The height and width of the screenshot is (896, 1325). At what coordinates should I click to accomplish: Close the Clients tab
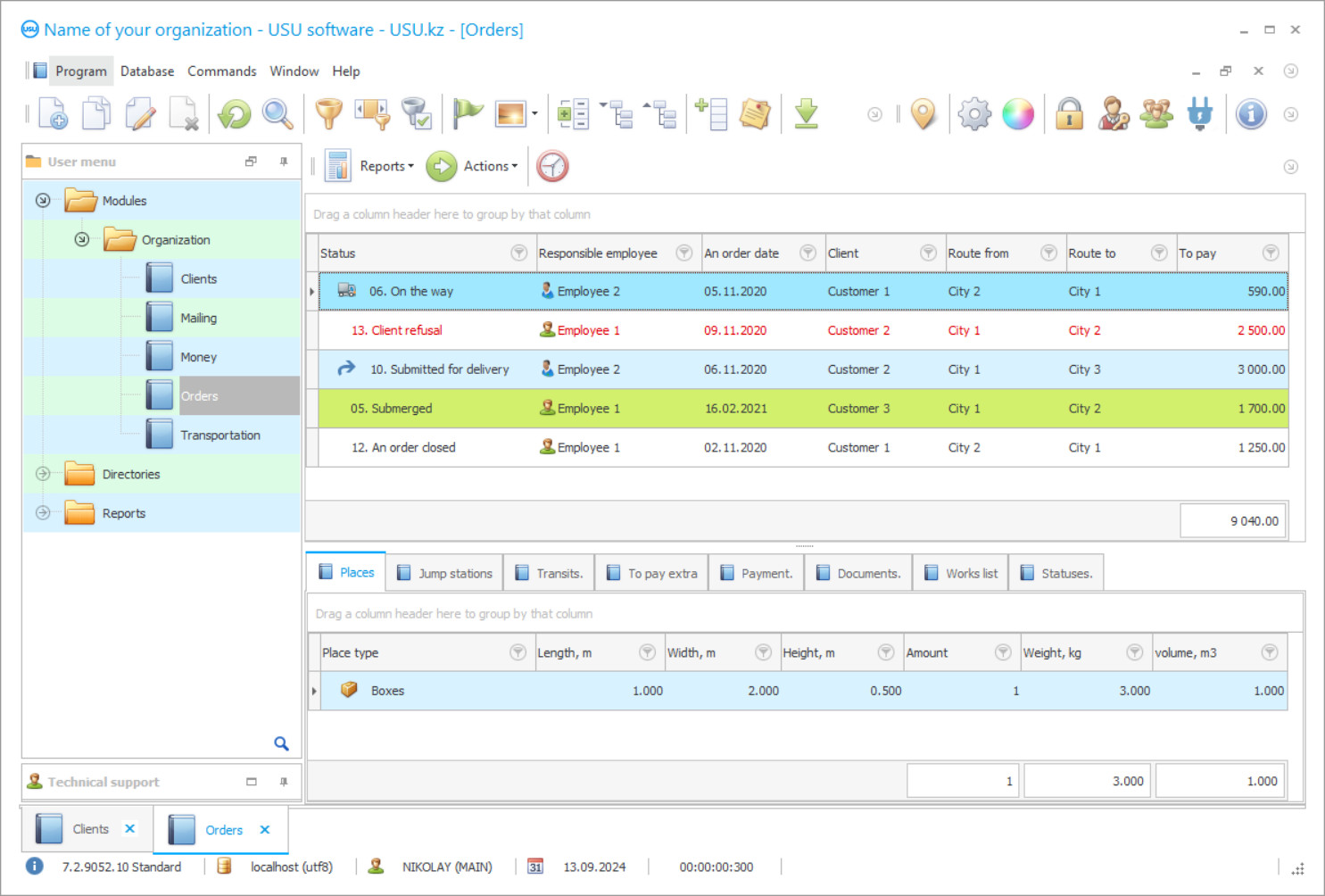point(129,829)
